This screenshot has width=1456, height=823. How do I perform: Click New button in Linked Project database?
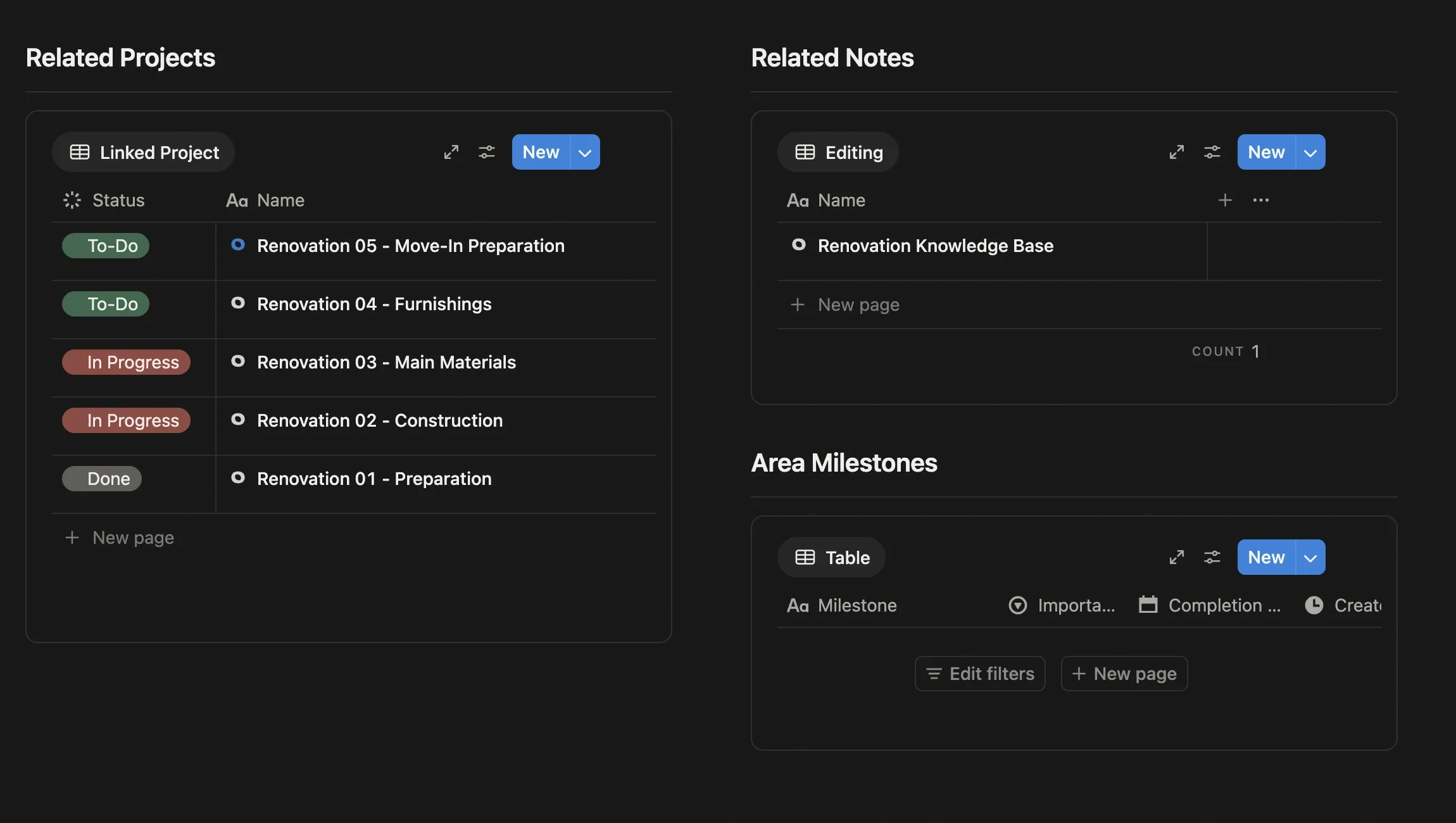[541, 152]
